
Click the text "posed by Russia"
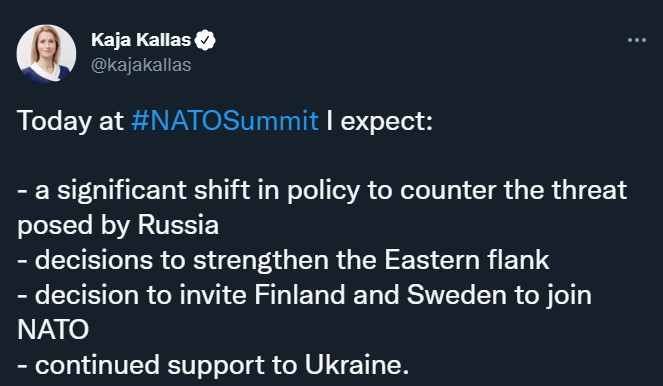(118, 225)
